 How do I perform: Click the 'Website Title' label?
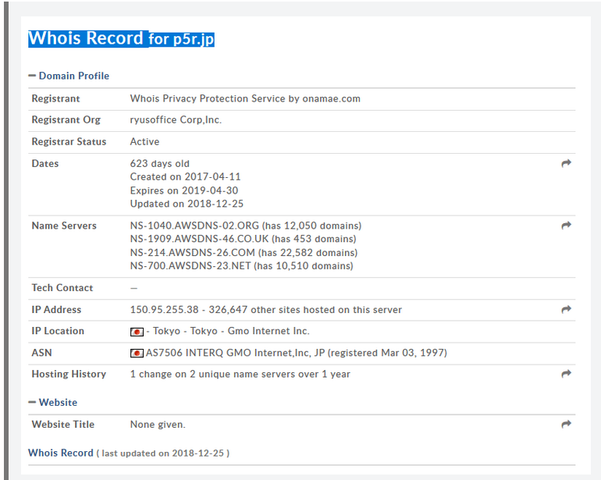(63, 425)
